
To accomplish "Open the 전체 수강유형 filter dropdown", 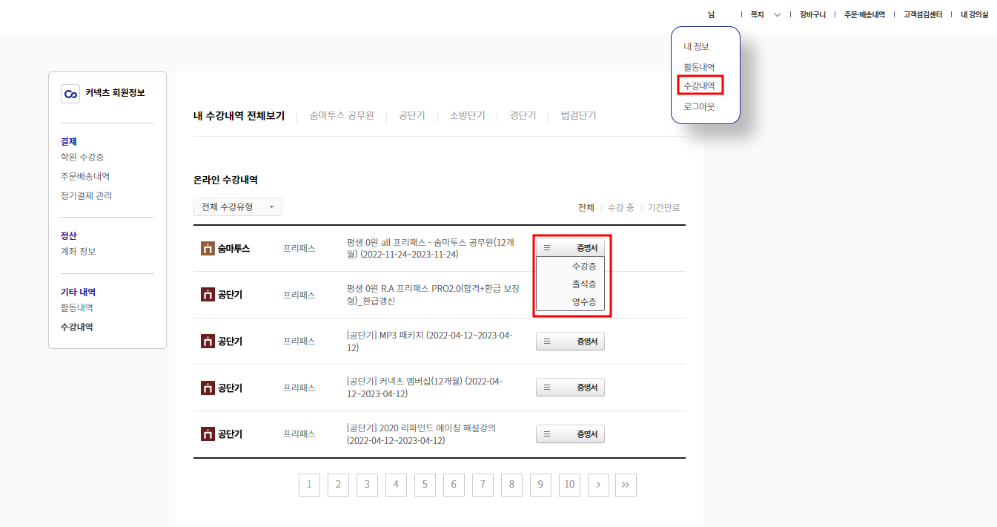I will pos(238,207).
